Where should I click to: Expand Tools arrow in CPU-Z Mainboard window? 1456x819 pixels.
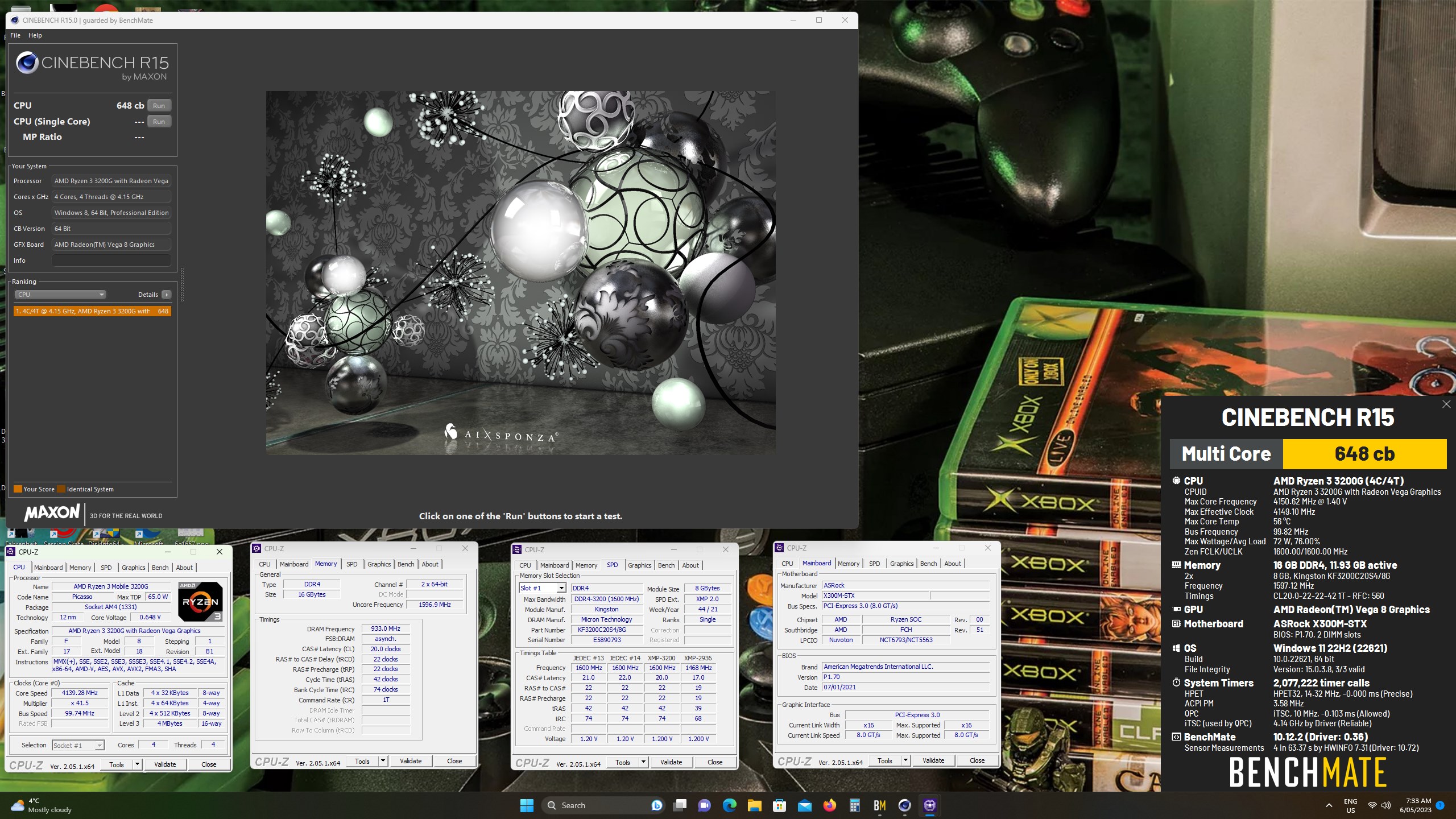pyautogui.click(x=905, y=760)
